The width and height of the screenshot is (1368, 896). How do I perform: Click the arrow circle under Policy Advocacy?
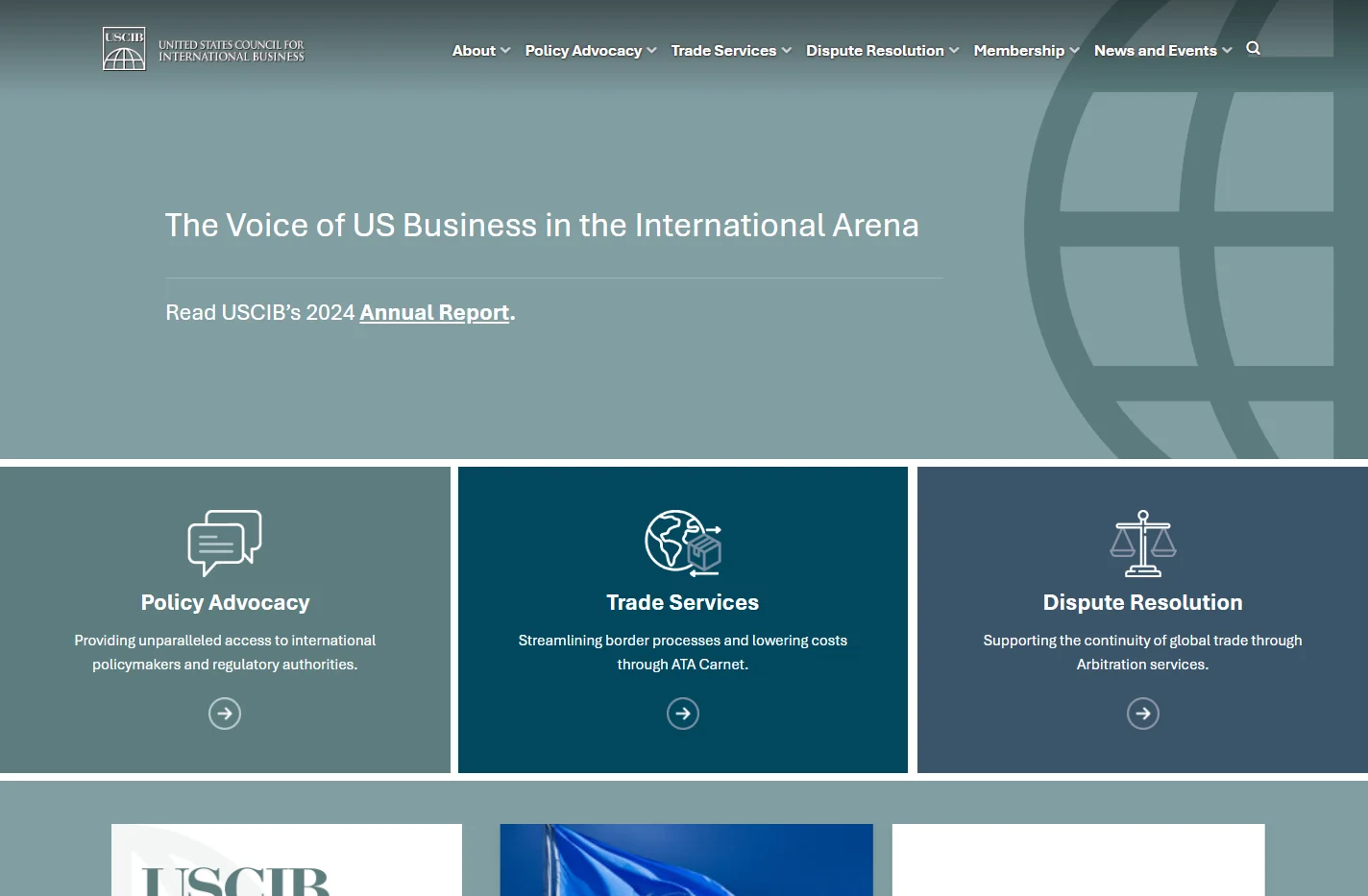225,714
